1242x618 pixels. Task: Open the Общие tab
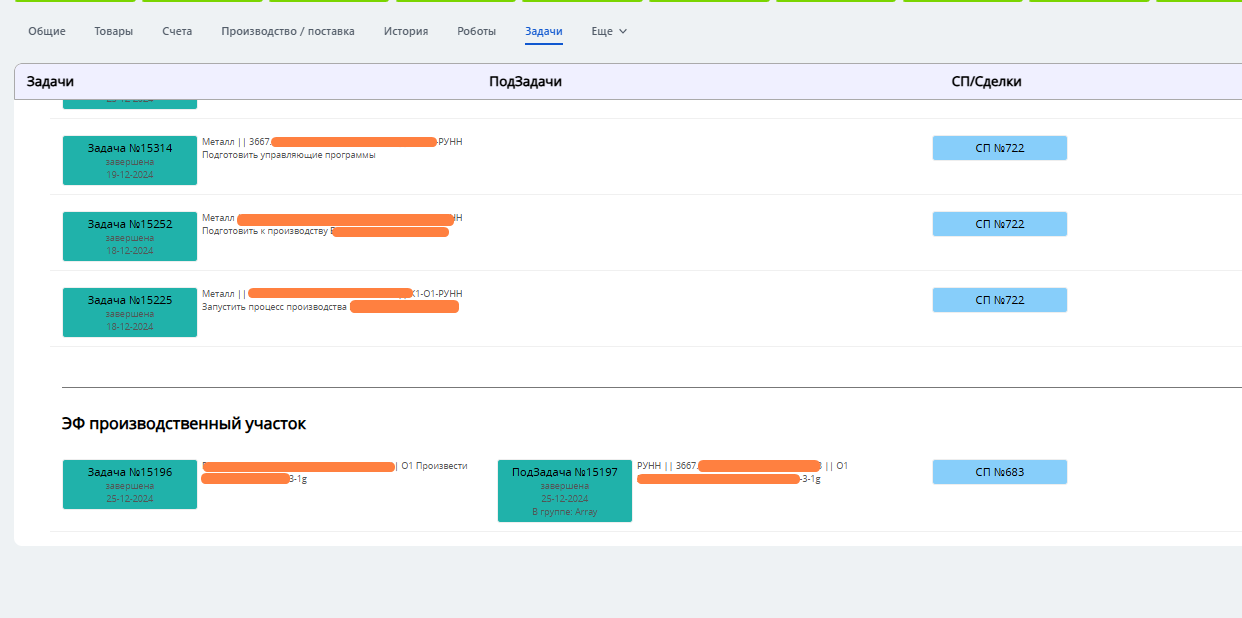[47, 31]
